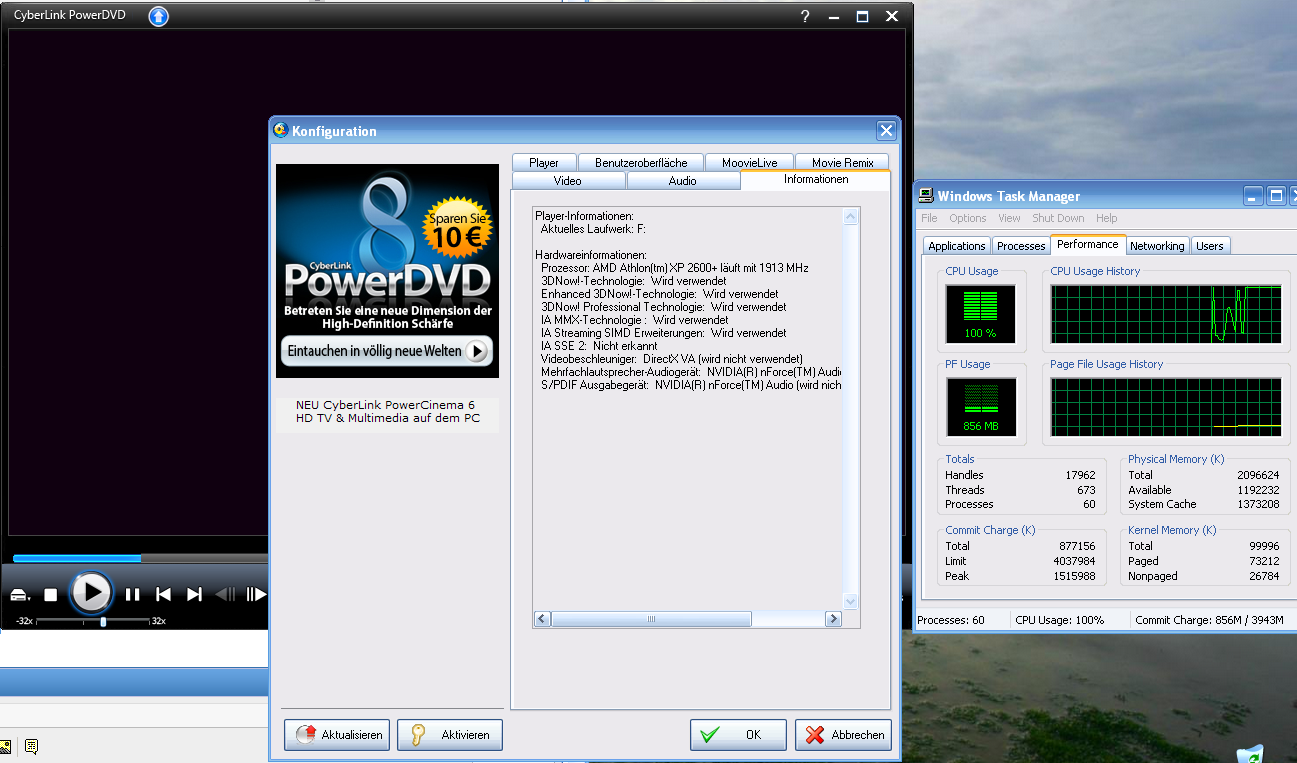Click the Page File Usage History graph

[x=1166, y=406]
